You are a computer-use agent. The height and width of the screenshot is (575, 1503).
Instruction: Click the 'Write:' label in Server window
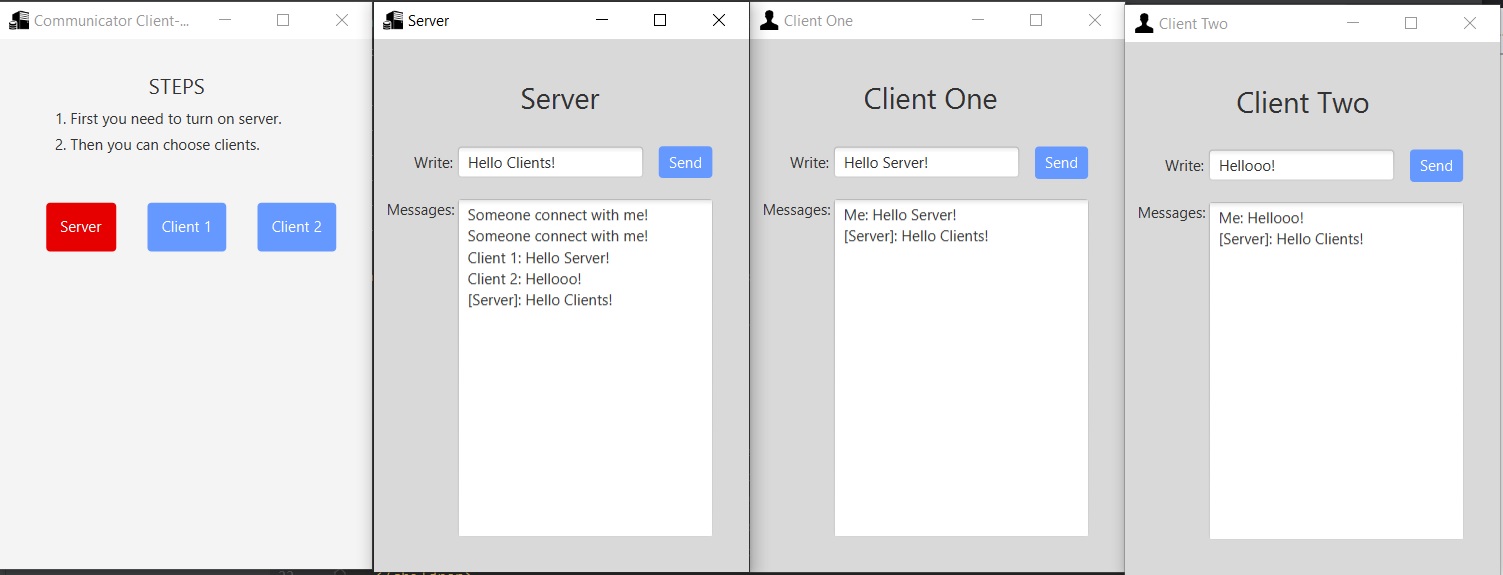tap(434, 163)
